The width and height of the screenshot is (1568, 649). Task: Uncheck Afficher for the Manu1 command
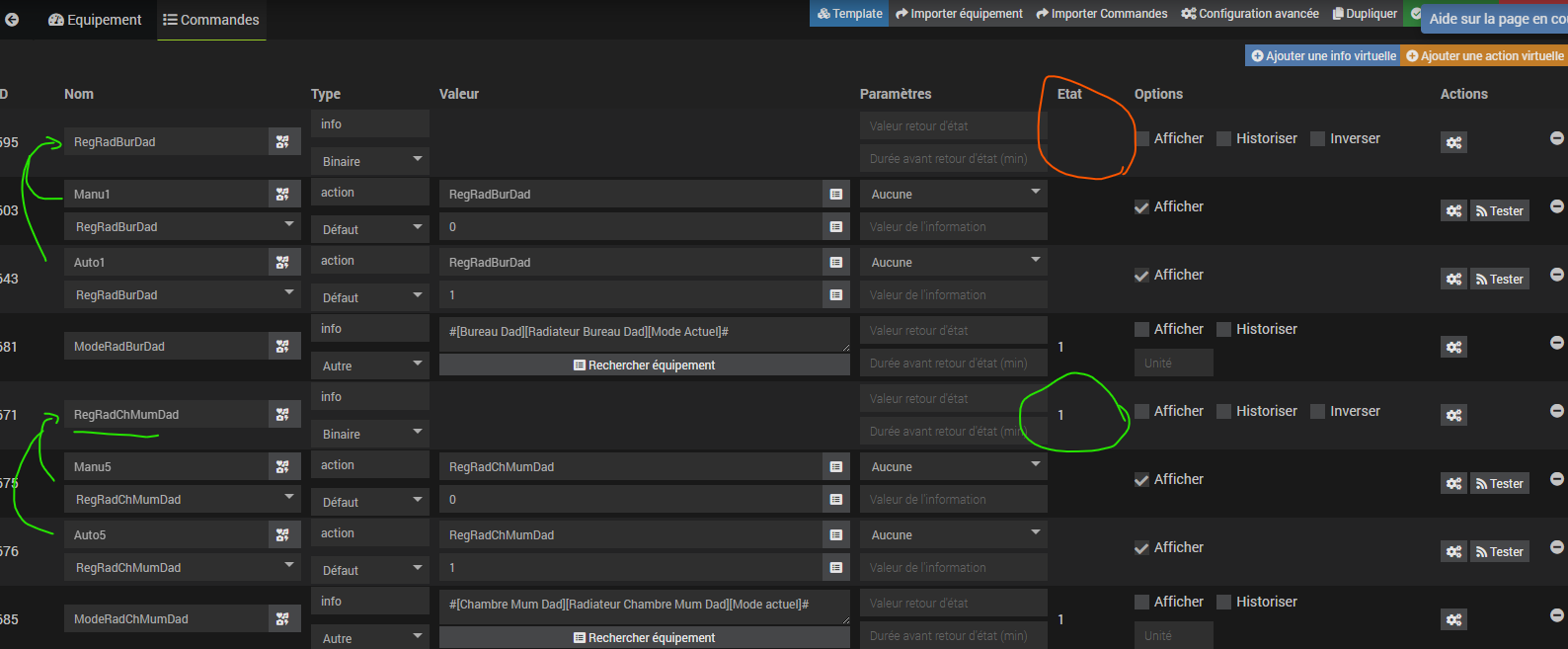(x=1142, y=207)
